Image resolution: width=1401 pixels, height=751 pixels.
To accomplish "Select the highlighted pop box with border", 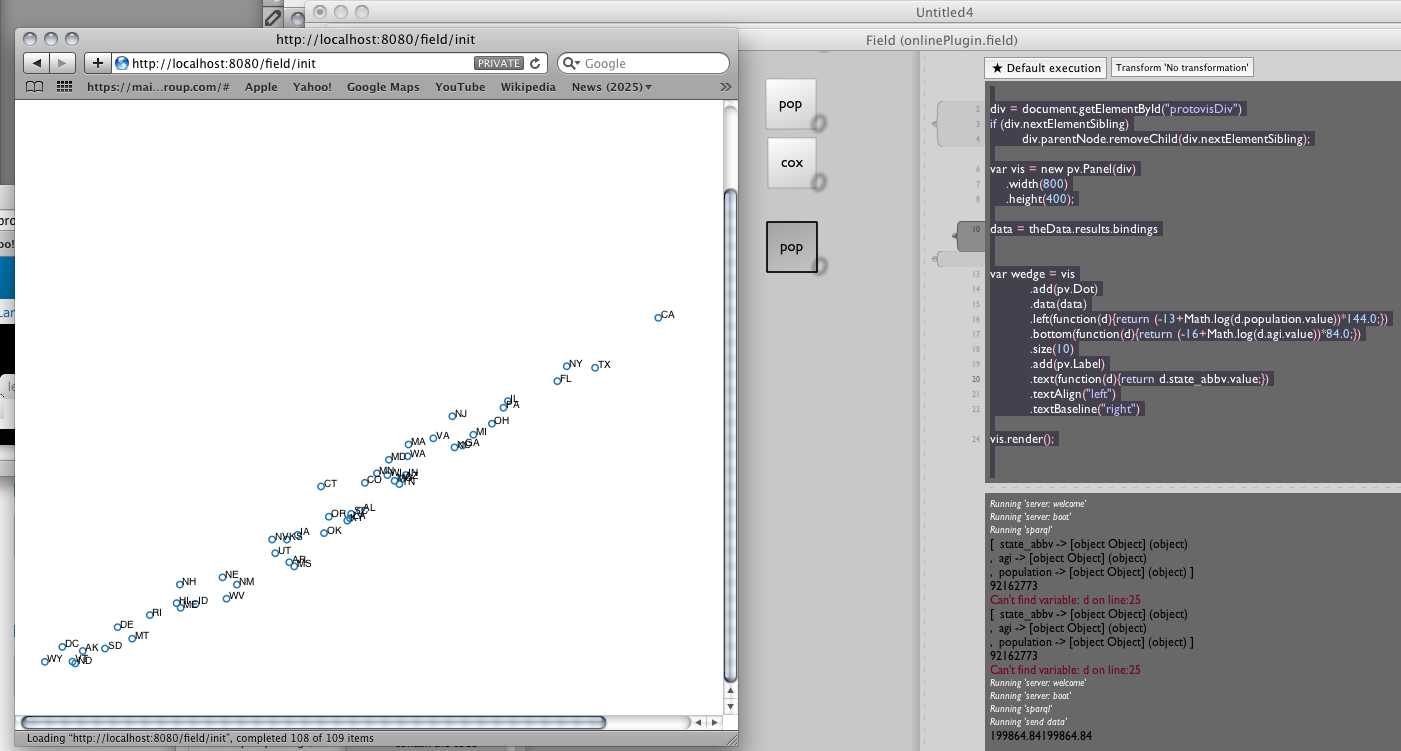I will coord(791,247).
